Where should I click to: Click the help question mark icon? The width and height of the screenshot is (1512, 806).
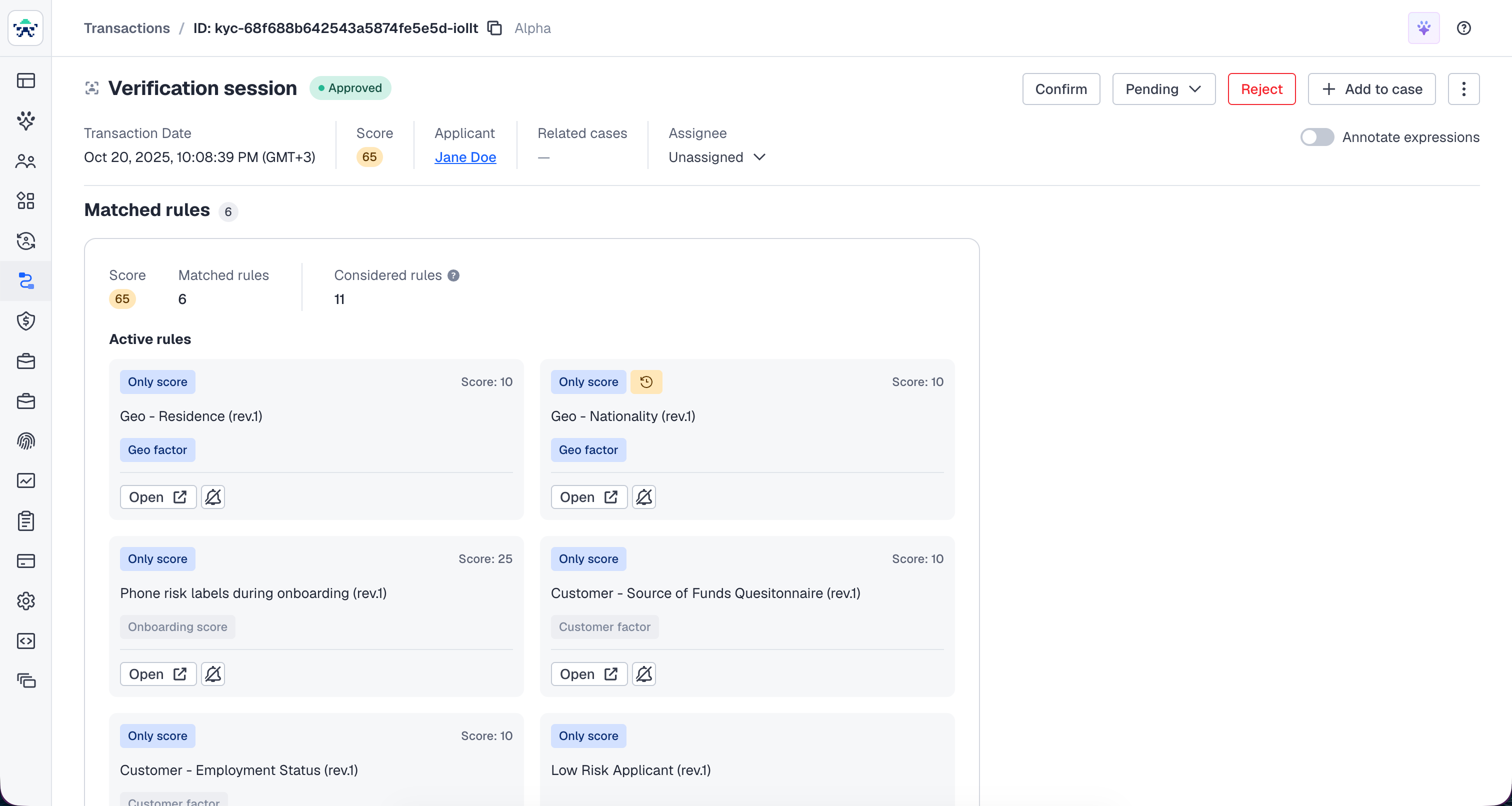1463,28
